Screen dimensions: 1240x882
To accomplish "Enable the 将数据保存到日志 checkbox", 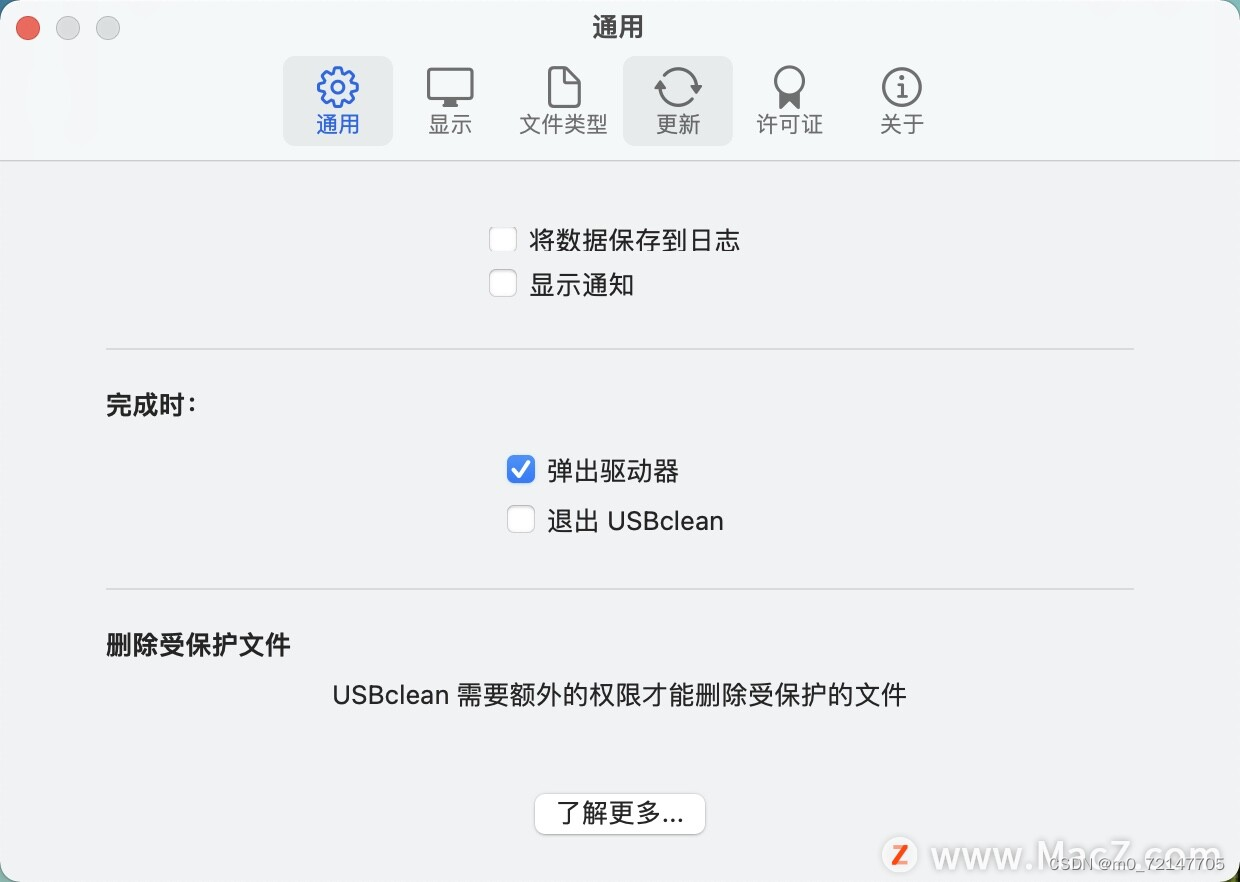I will point(503,240).
